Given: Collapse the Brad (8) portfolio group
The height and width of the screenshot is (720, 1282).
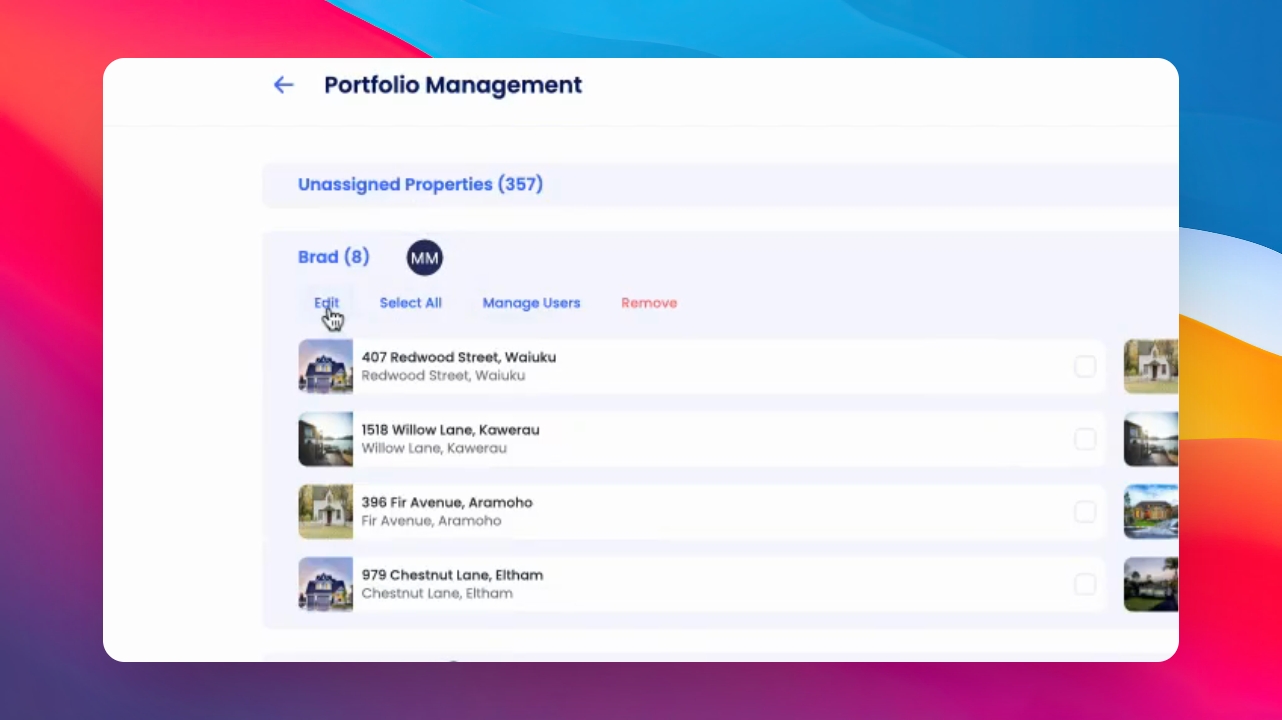Looking at the screenshot, I should (333, 257).
